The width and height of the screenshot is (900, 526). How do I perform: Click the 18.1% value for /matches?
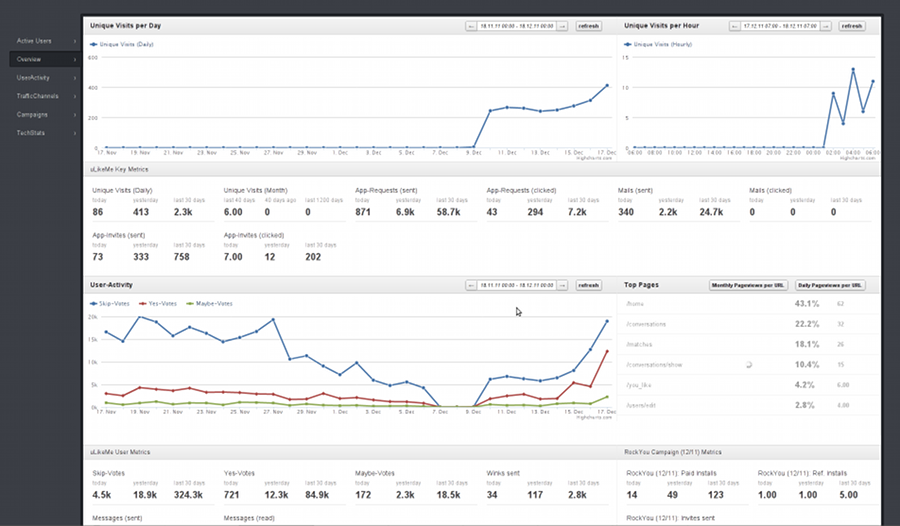coord(806,344)
